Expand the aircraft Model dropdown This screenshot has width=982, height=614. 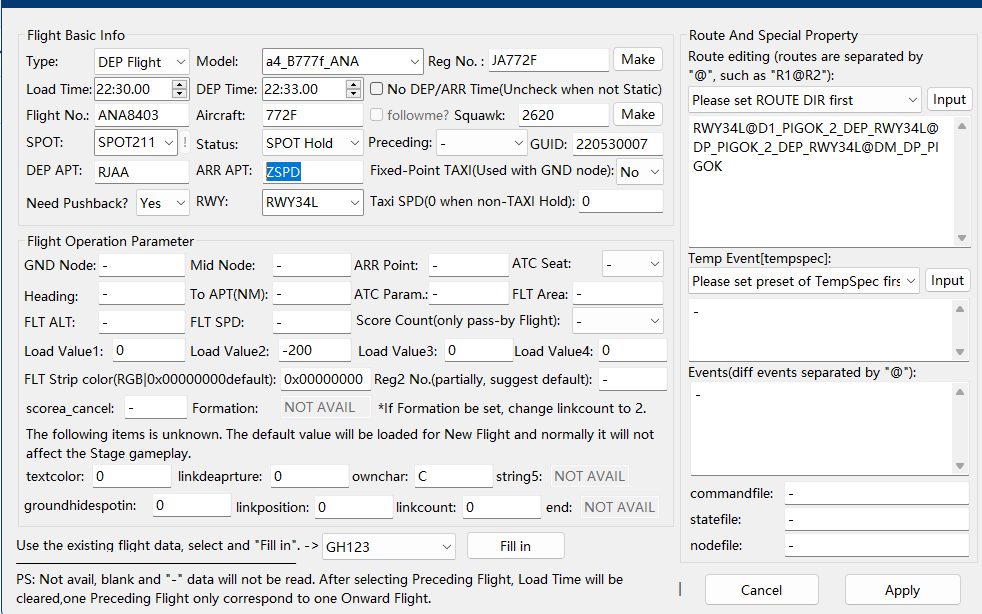coord(342,62)
